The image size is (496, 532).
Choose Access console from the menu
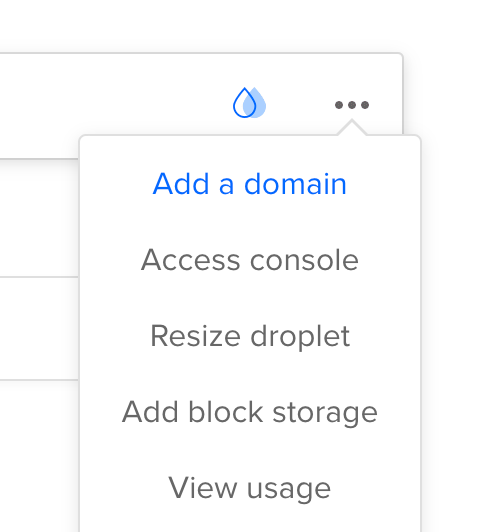250,260
